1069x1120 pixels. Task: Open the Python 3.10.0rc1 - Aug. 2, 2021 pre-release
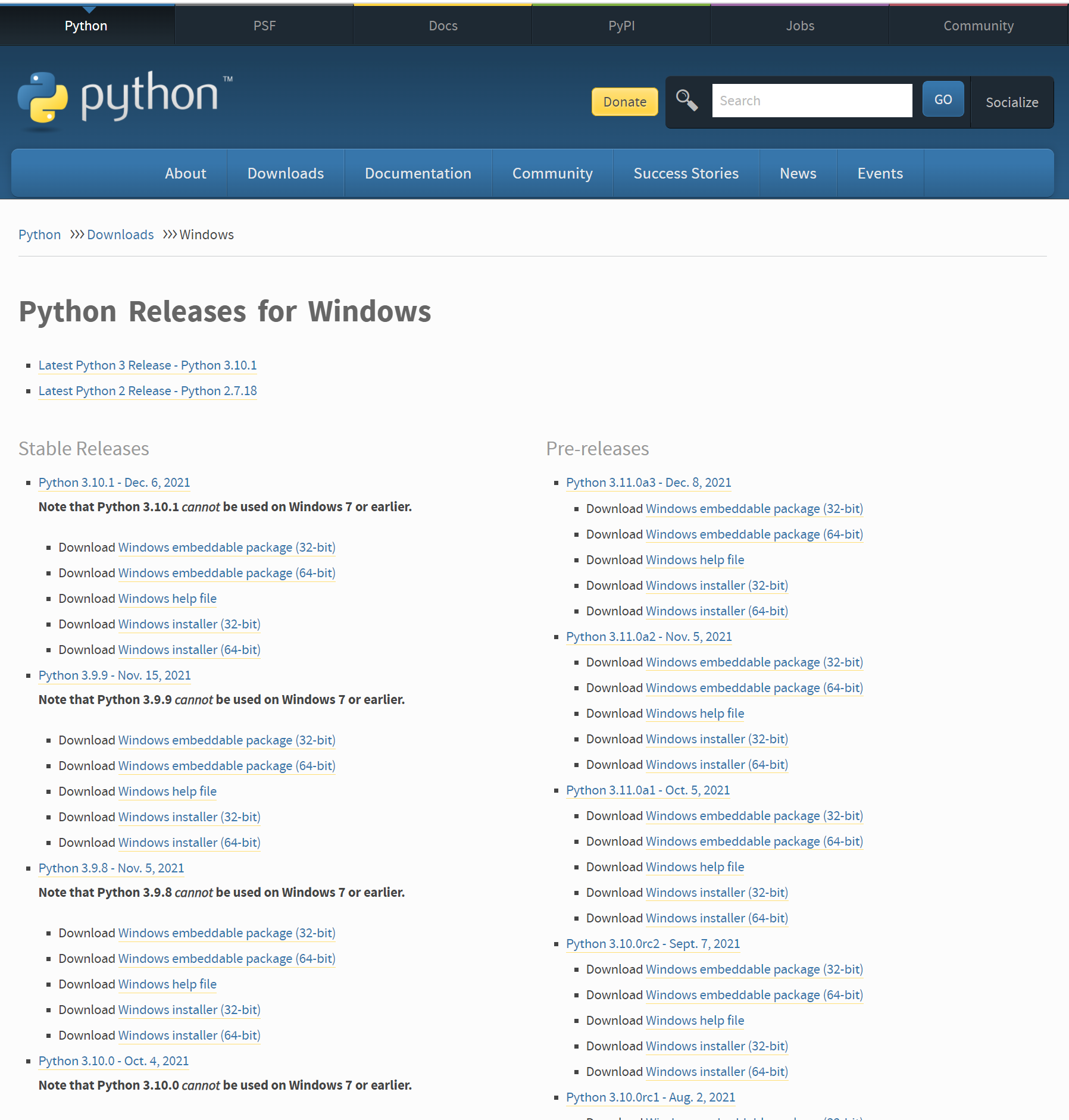coord(651,1097)
